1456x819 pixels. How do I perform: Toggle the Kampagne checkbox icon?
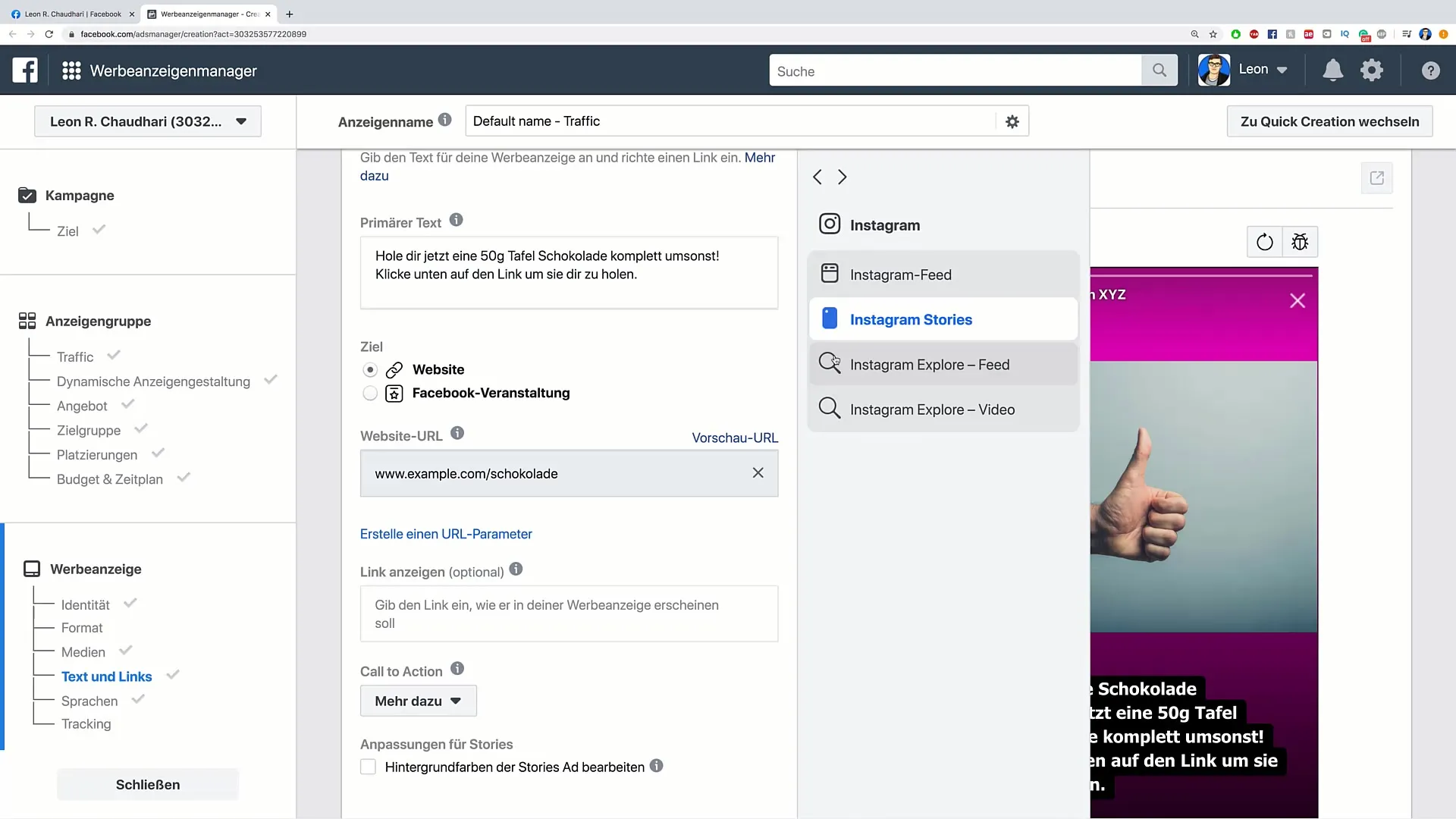tap(27, 195)
